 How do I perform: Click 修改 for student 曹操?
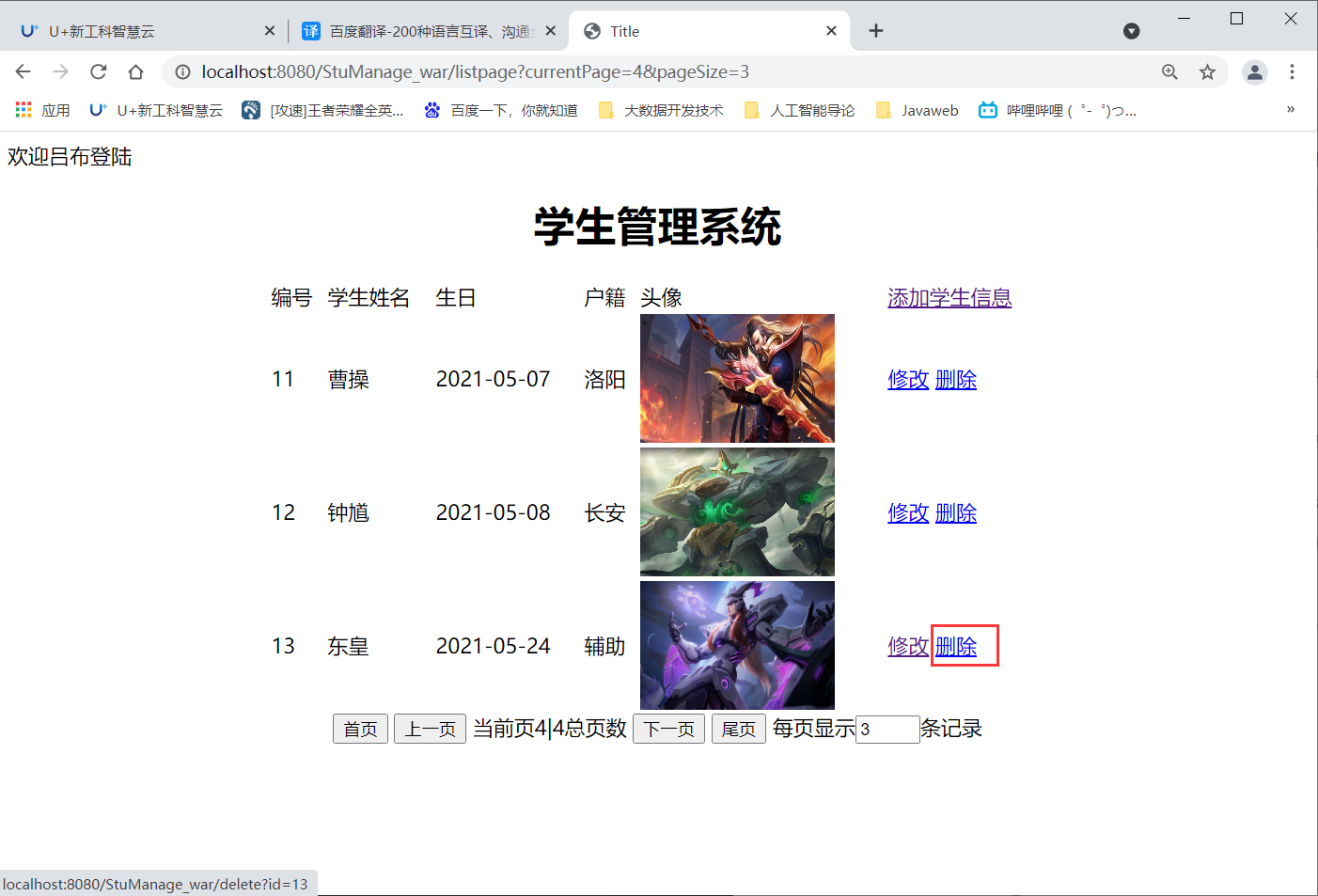[x=908, y=380]
